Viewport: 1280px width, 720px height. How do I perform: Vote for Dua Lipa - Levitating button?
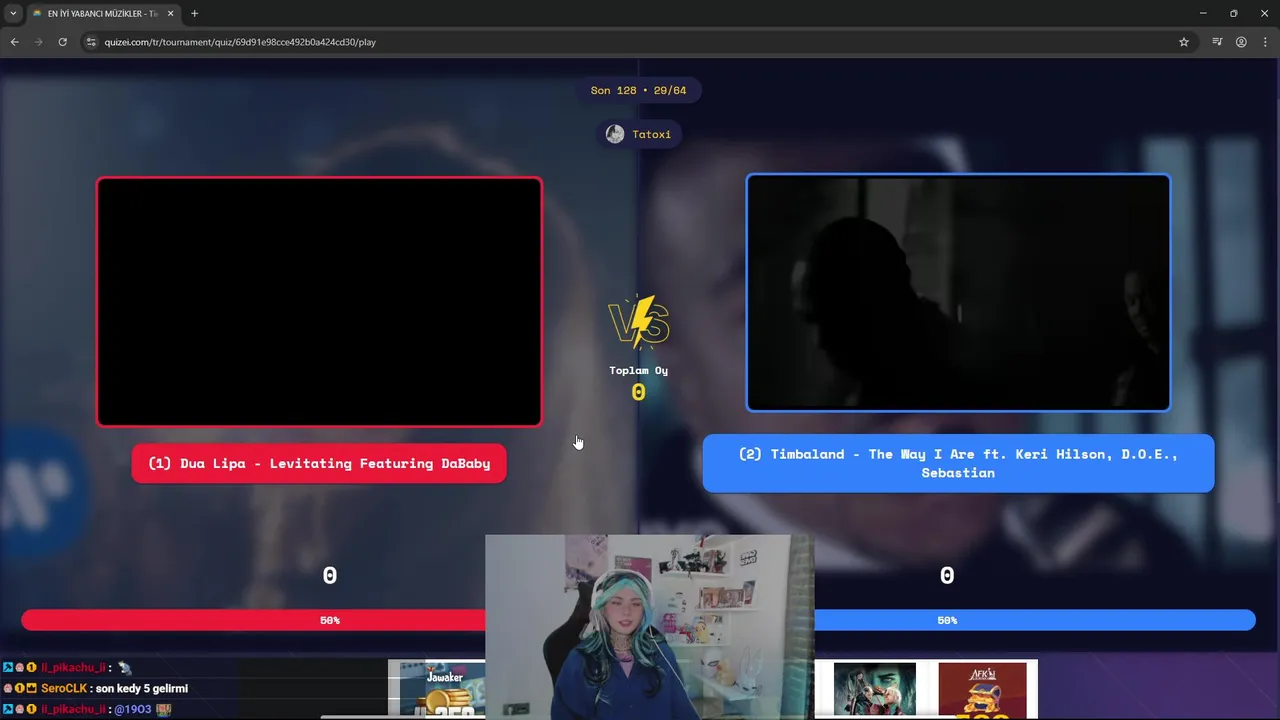point(319,463)
